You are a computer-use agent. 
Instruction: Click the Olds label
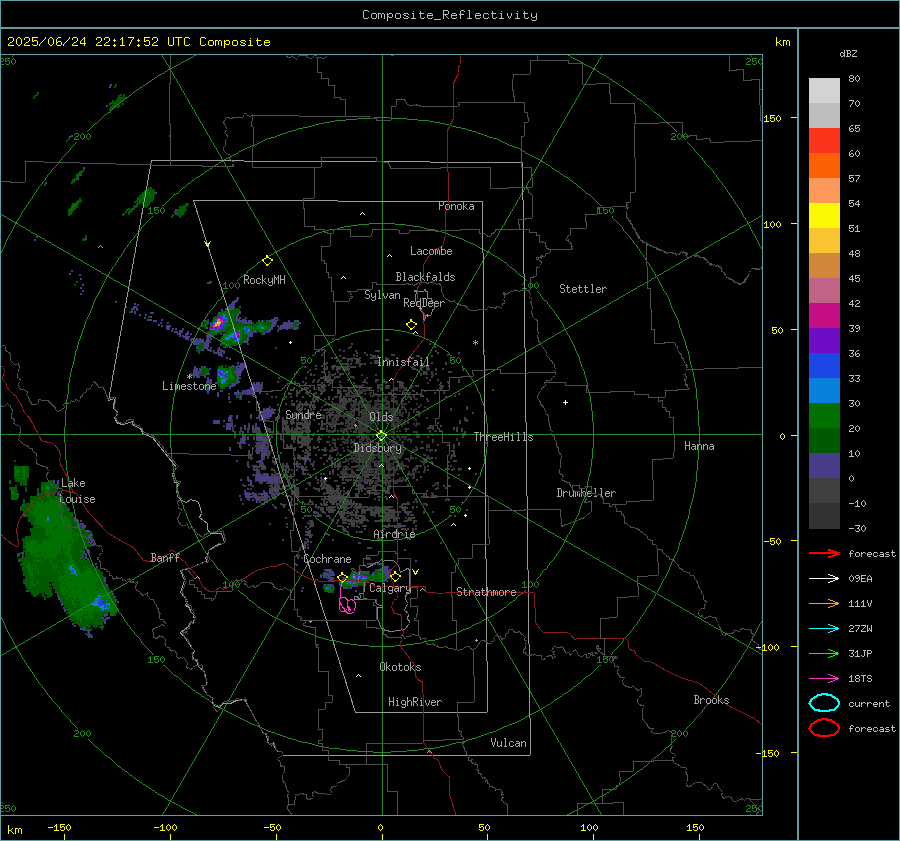point(381,417)
